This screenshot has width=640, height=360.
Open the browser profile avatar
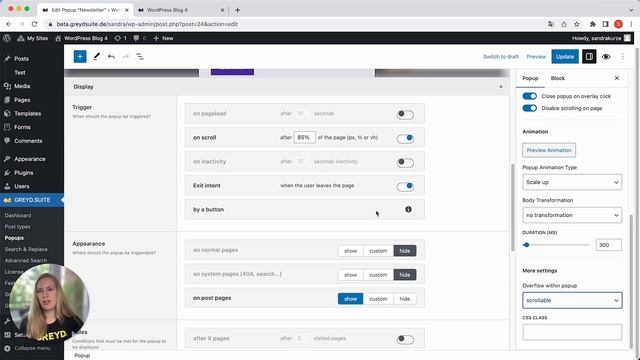(618, 24)
